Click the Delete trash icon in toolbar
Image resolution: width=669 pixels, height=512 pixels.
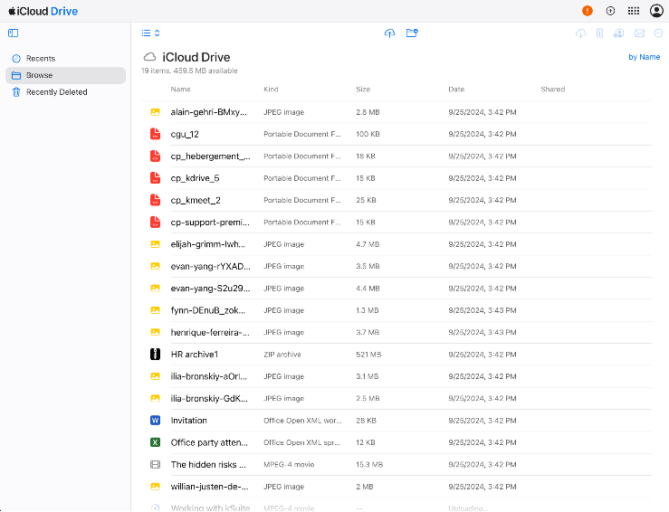(599, 33)
